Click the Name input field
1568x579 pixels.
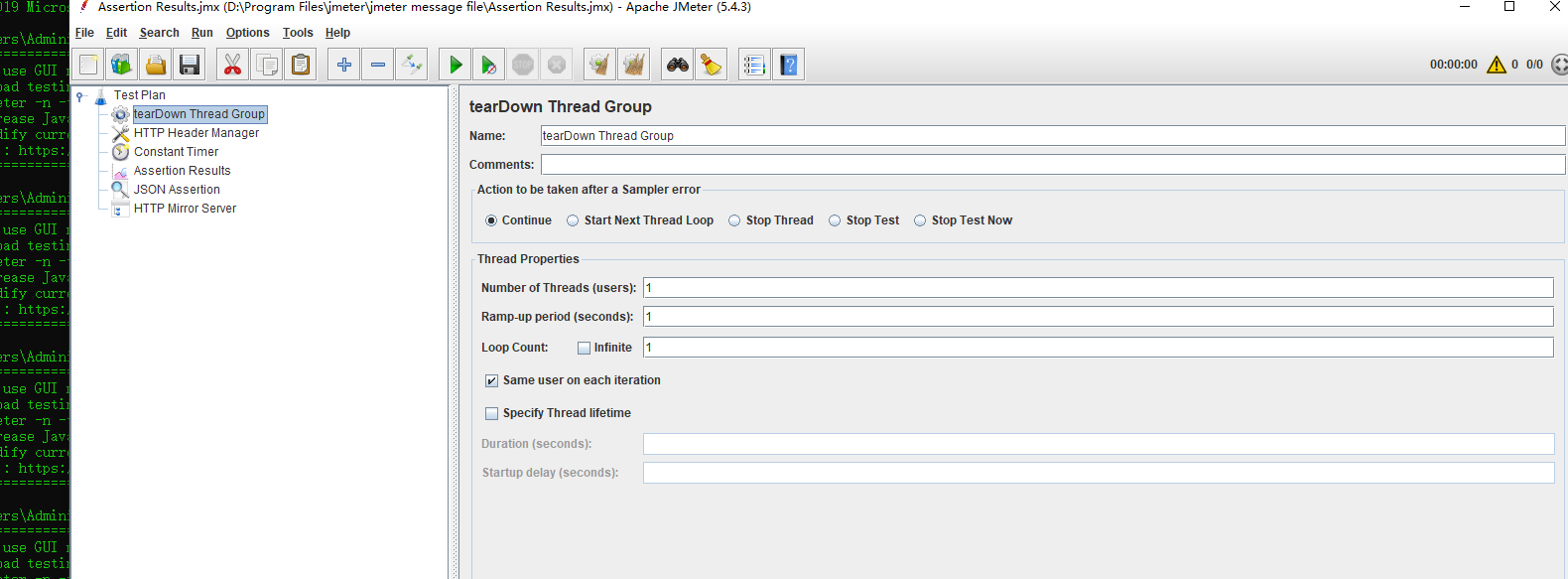(1052, 136)
